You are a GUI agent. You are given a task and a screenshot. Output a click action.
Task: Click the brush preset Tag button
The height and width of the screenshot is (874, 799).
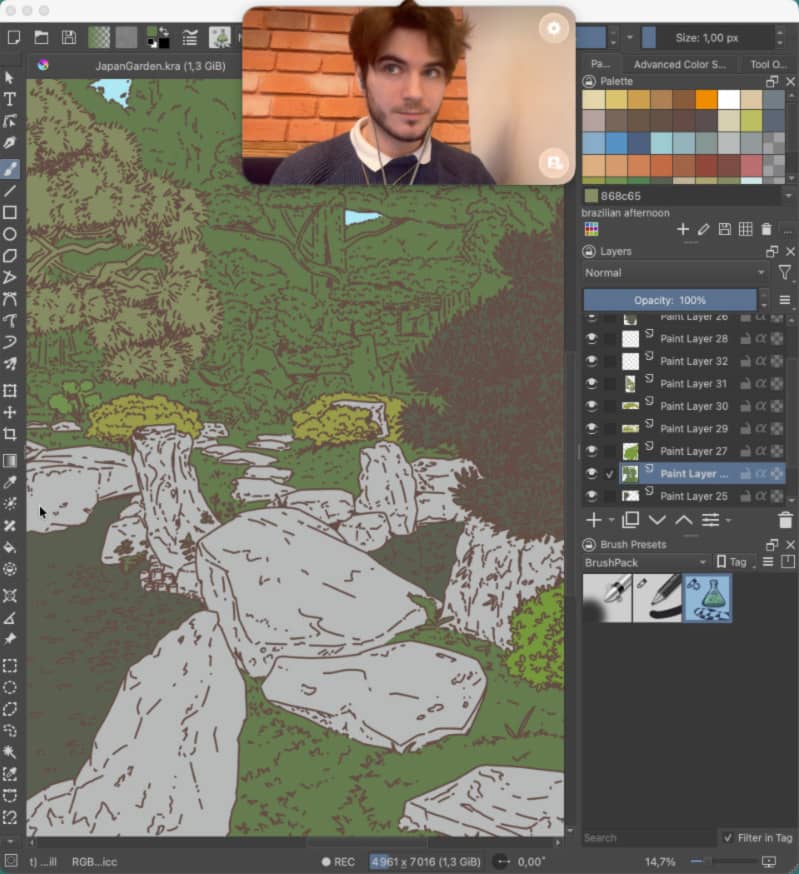pyautogui.click(x=732, y=562)
